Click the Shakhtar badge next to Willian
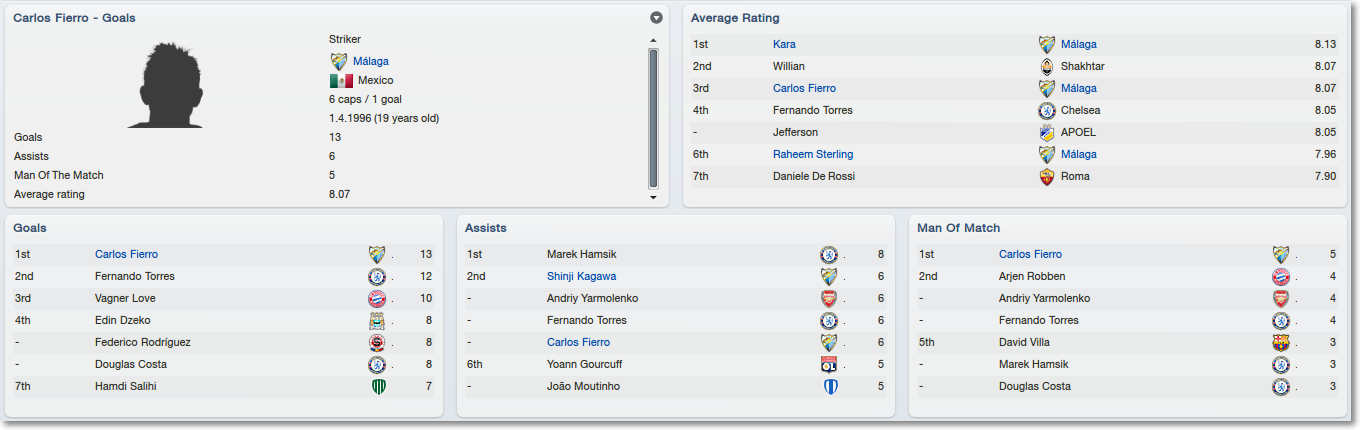This screenshot has width=1360, height=430. pyautogui.click(x=1047, y=66)
